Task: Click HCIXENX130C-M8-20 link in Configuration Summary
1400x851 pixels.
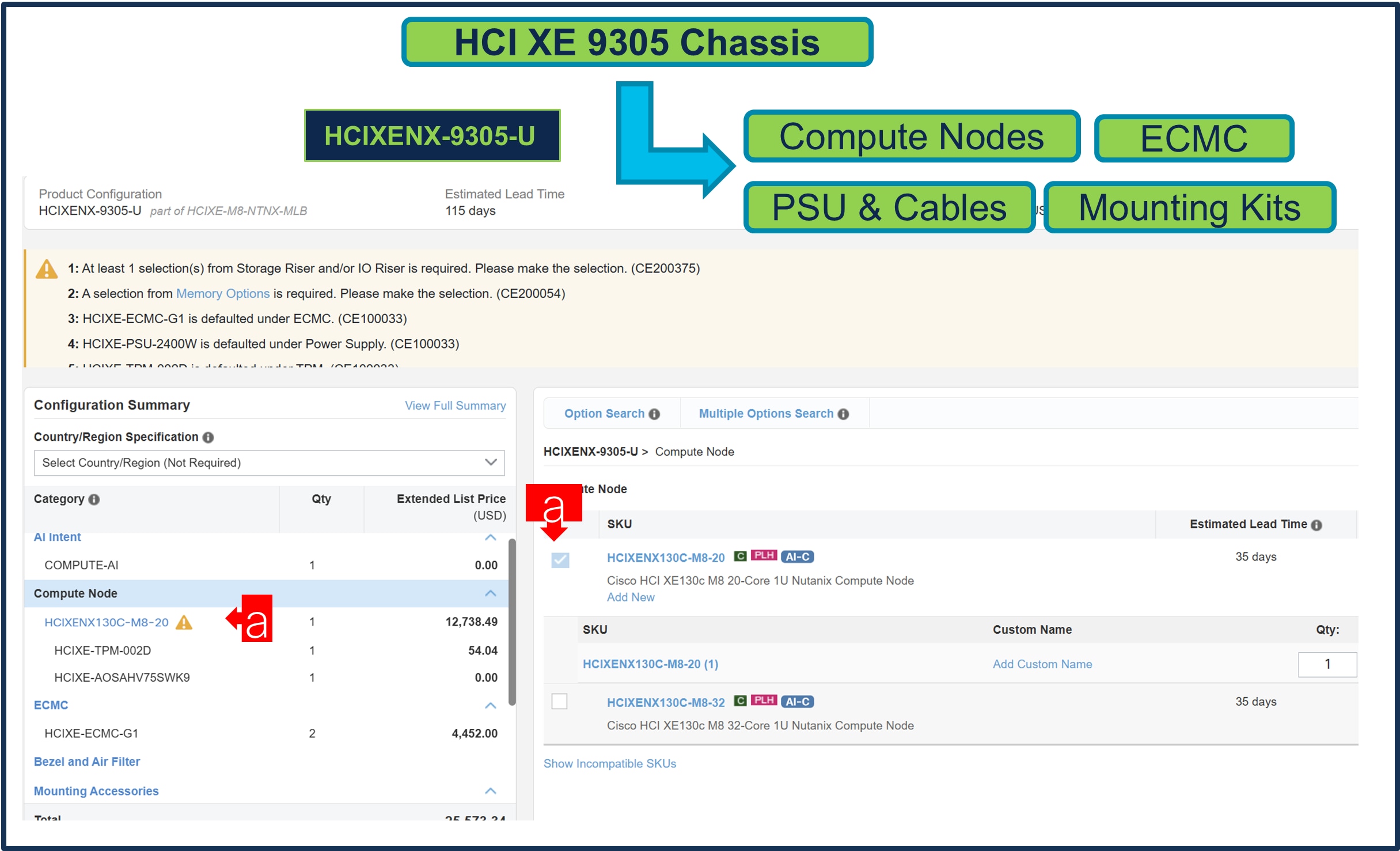Action: (x=107, y=623)
